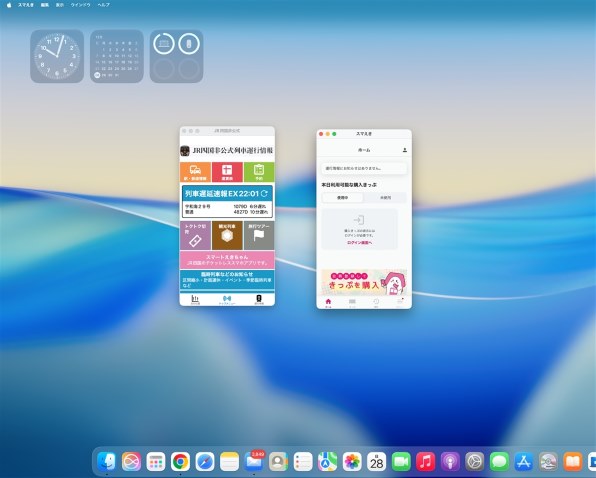The width and height of the screenshot is (596, 478).
Task: Minimize the スマえき window with yellow button
Action: click(328, 134)
